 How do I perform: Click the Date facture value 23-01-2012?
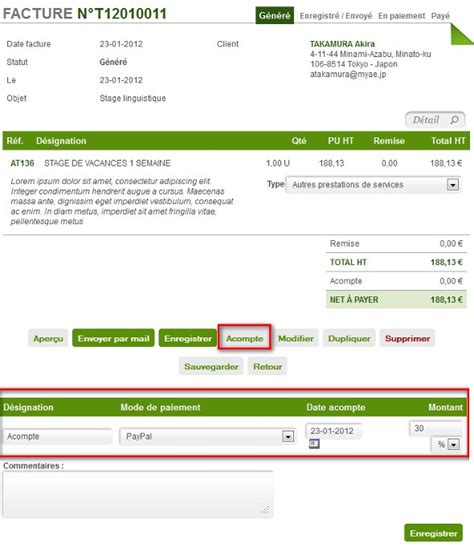[x=121, y=44]
